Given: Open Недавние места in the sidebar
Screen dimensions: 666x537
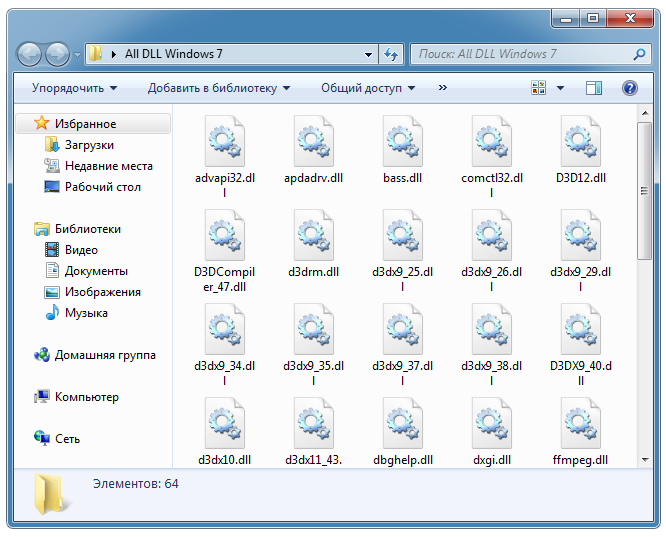Looking at the screenshot, I should tap(99, 166).
